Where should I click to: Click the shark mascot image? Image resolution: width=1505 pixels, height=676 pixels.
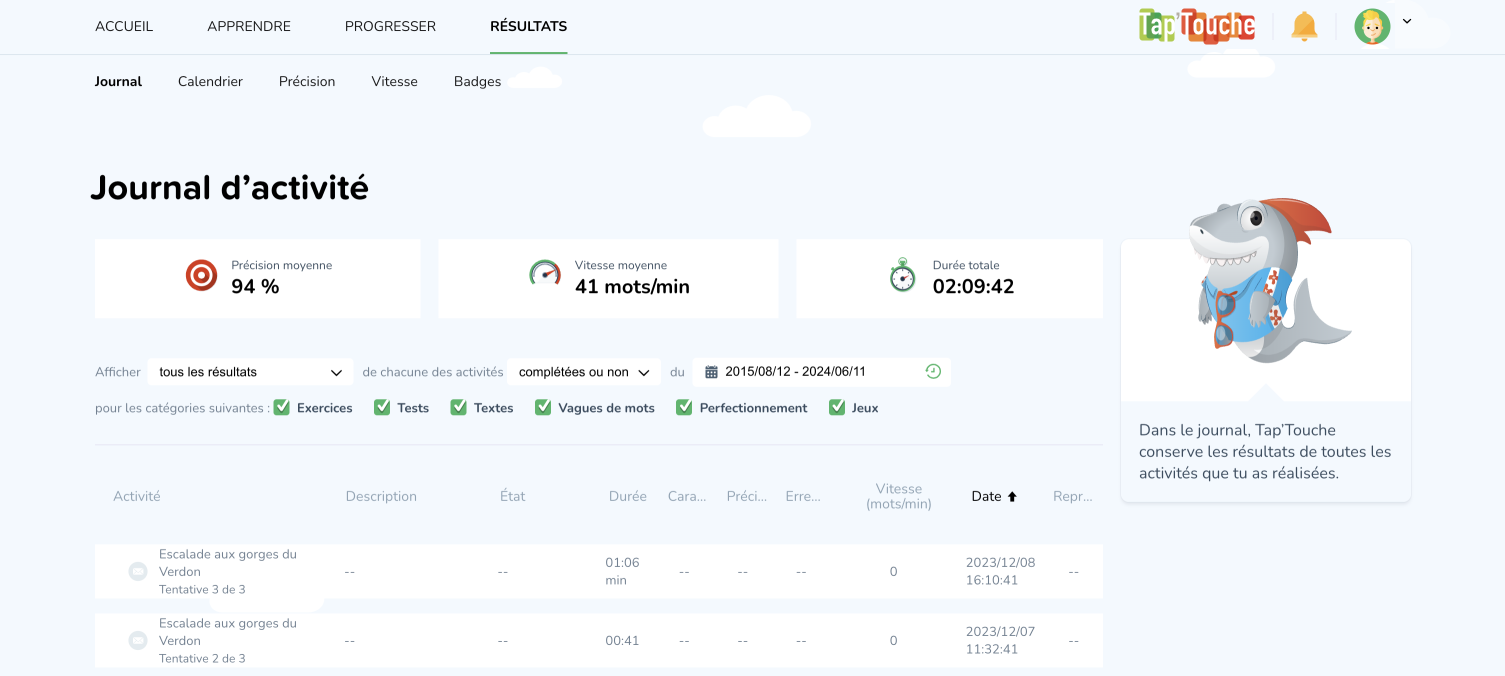[x=1264, y=282]
